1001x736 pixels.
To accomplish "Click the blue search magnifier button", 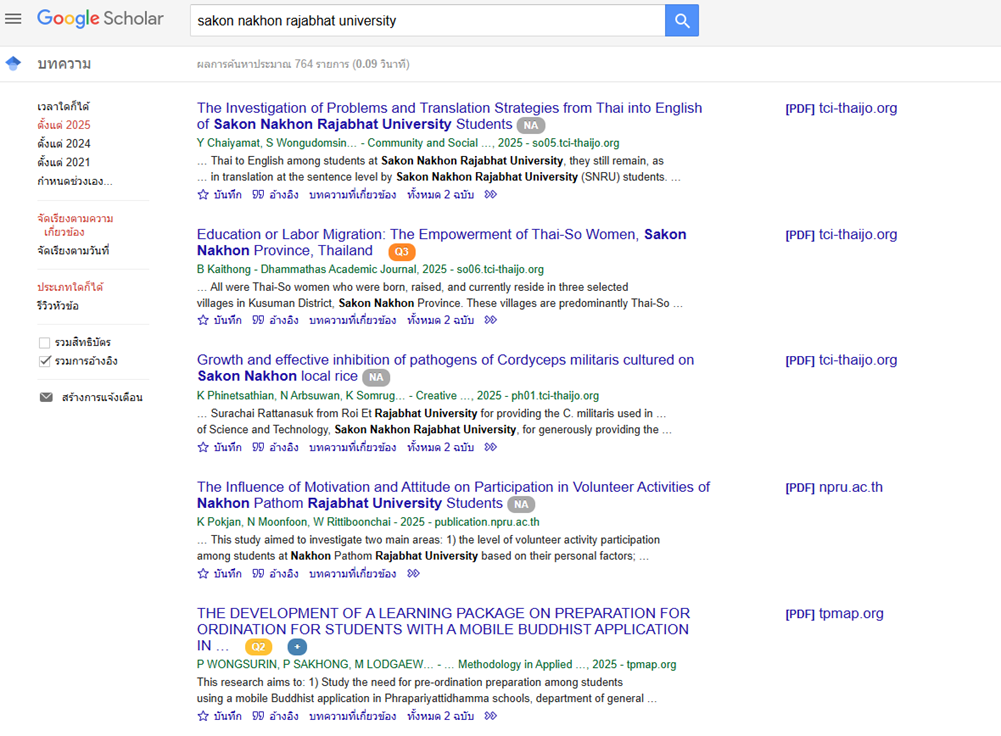I will pyautogui.click(x=682, y=20).
